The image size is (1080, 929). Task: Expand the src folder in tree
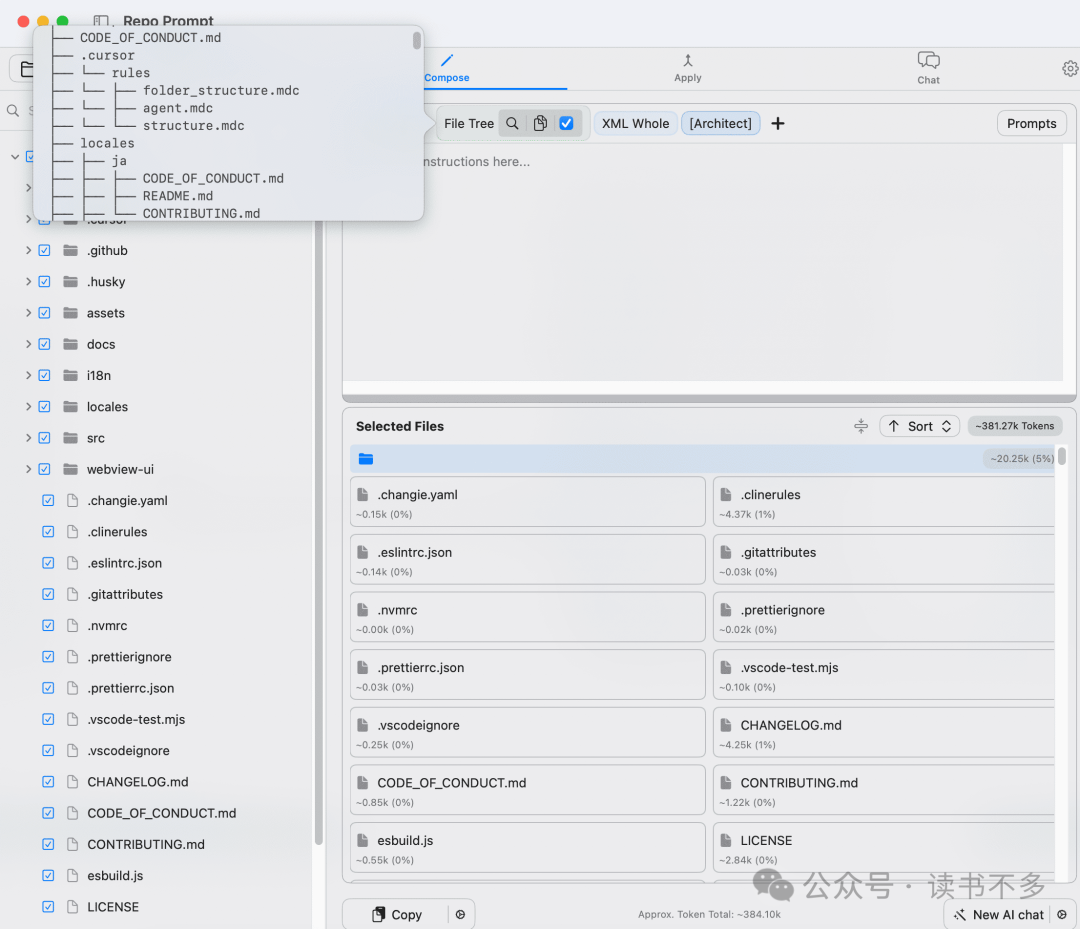coord(28,438)
